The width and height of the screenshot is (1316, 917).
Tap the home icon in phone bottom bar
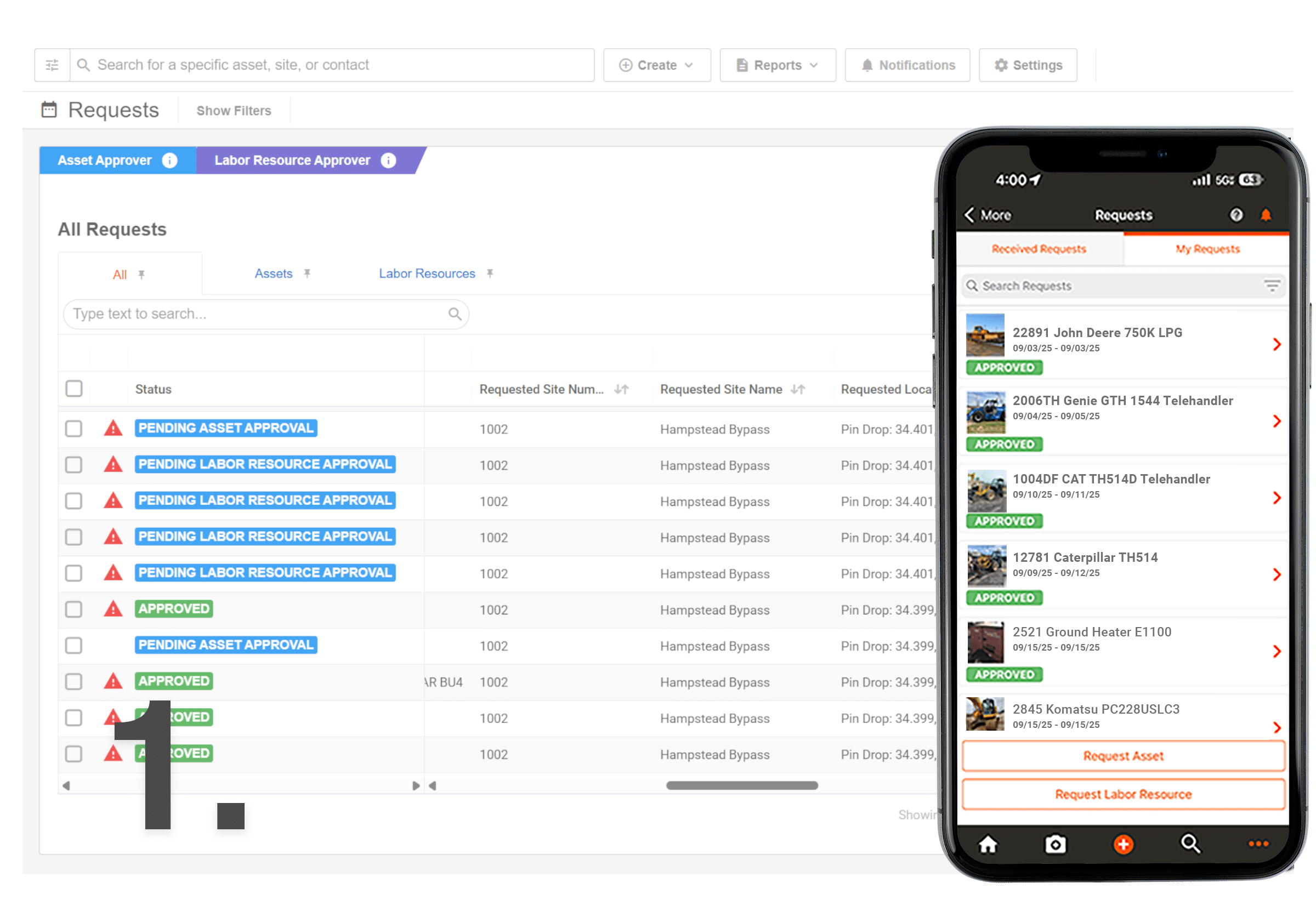[x=988, y=844]
